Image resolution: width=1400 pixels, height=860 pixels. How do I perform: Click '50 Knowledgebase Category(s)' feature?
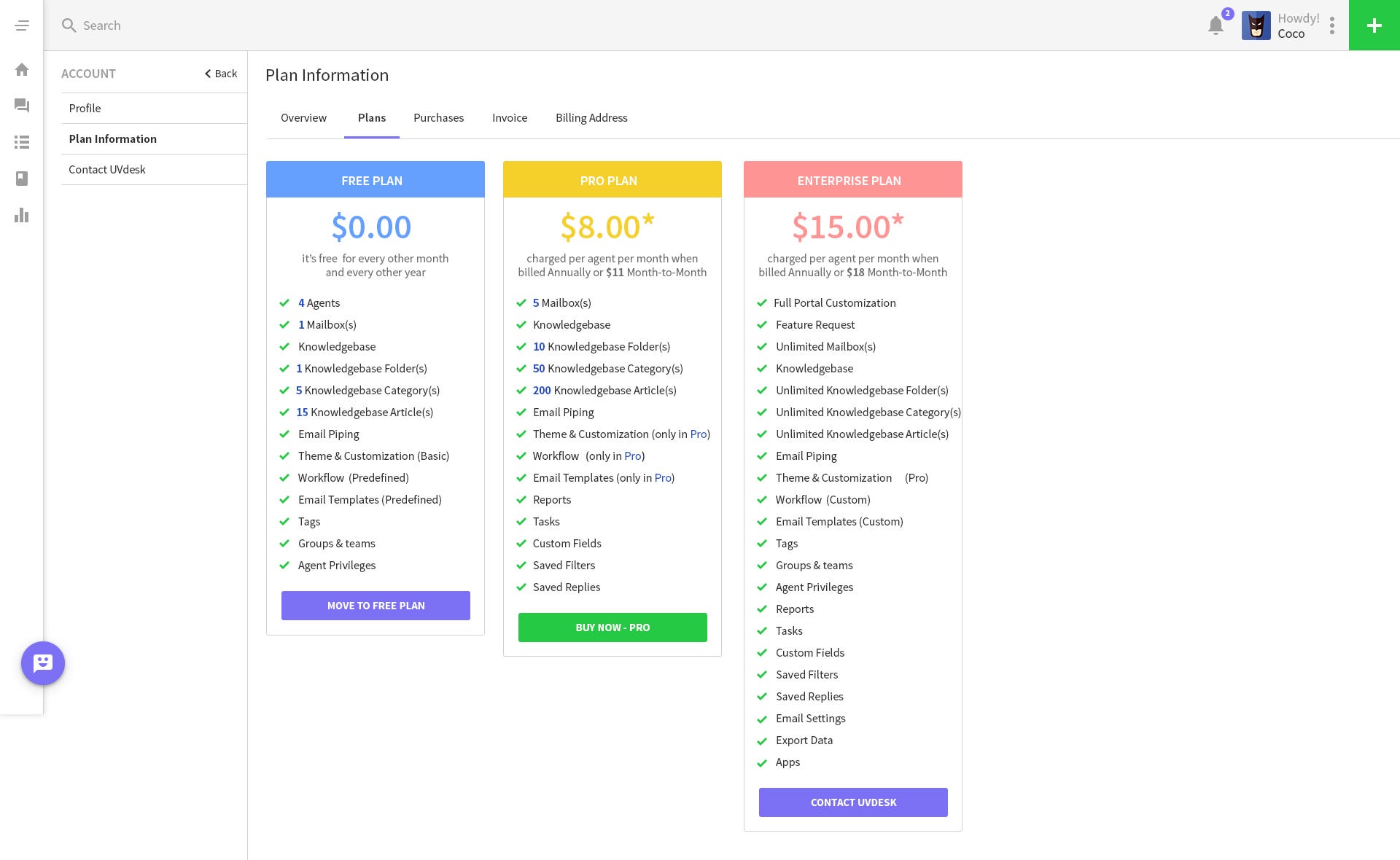pos(607,368)
